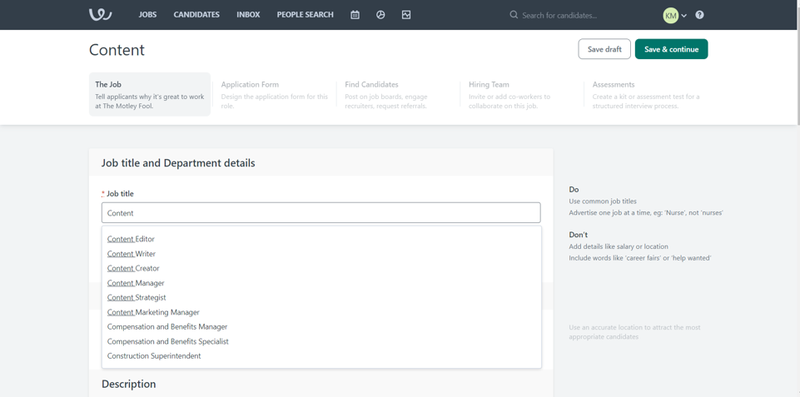Click Save & continue button
The width and height of the screenshot is (800, 397).
[x=671, y=49]
